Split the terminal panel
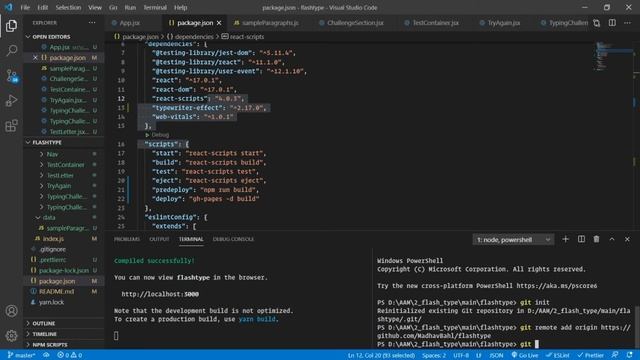 [x=581, y=239]
